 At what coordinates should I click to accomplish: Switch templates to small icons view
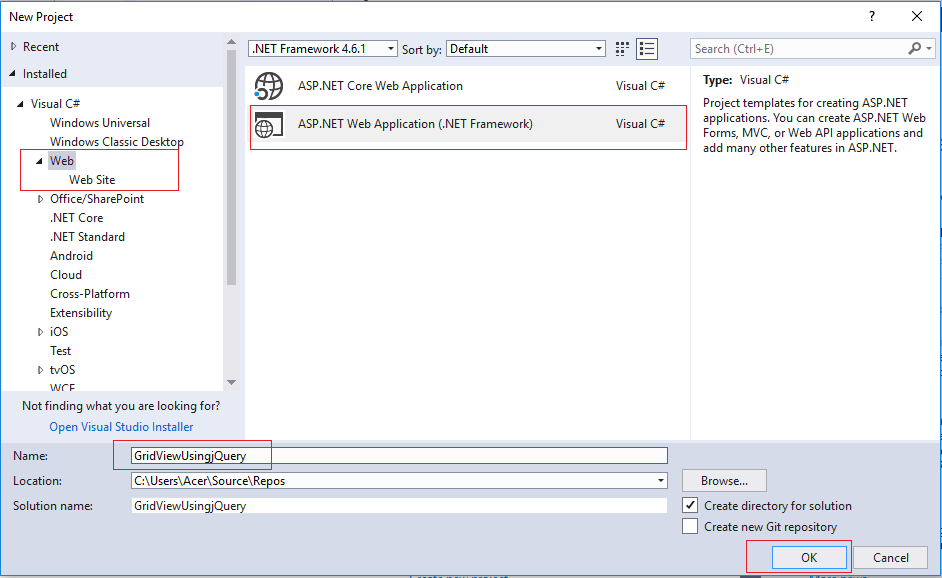[x=621, y=48]
